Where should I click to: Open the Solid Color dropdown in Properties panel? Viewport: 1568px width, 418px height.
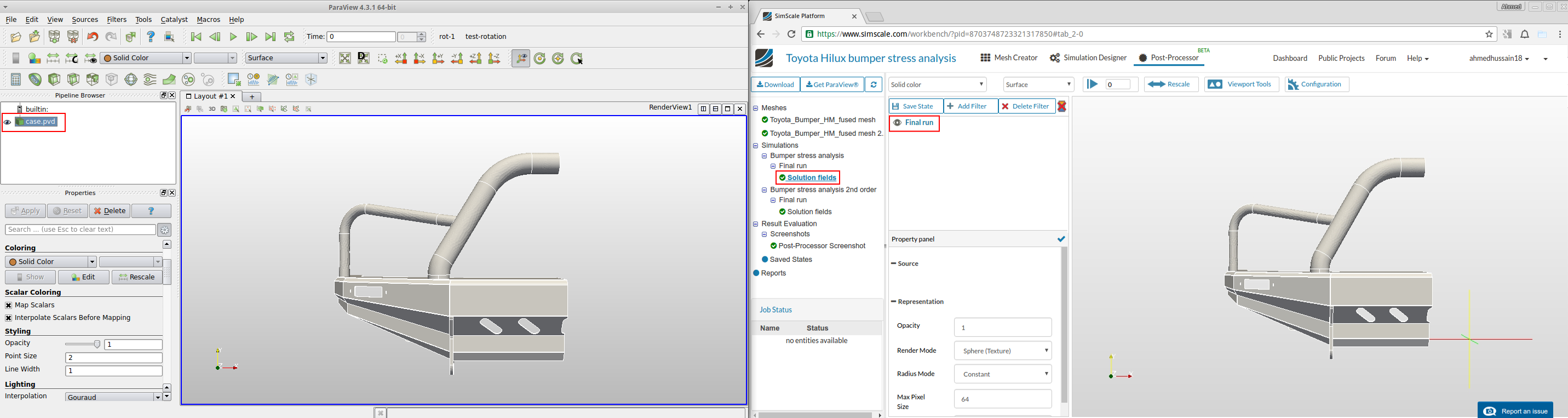[50, 262]
